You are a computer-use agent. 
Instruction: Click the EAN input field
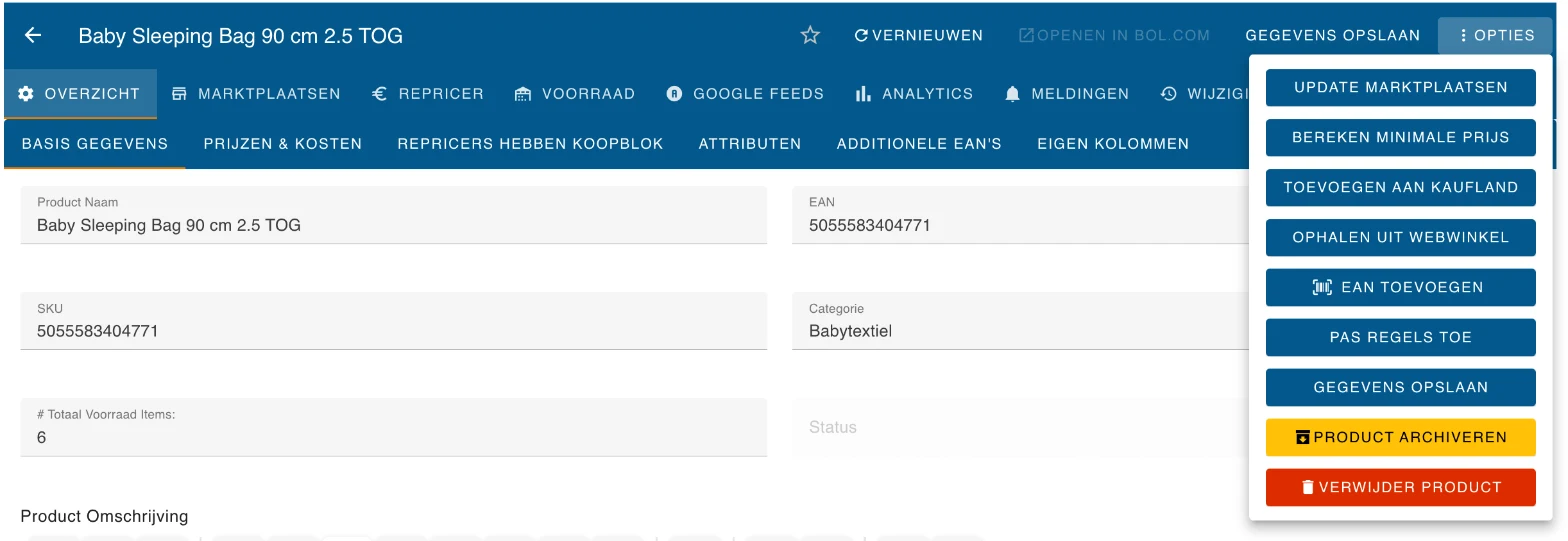coord(1020,215)
